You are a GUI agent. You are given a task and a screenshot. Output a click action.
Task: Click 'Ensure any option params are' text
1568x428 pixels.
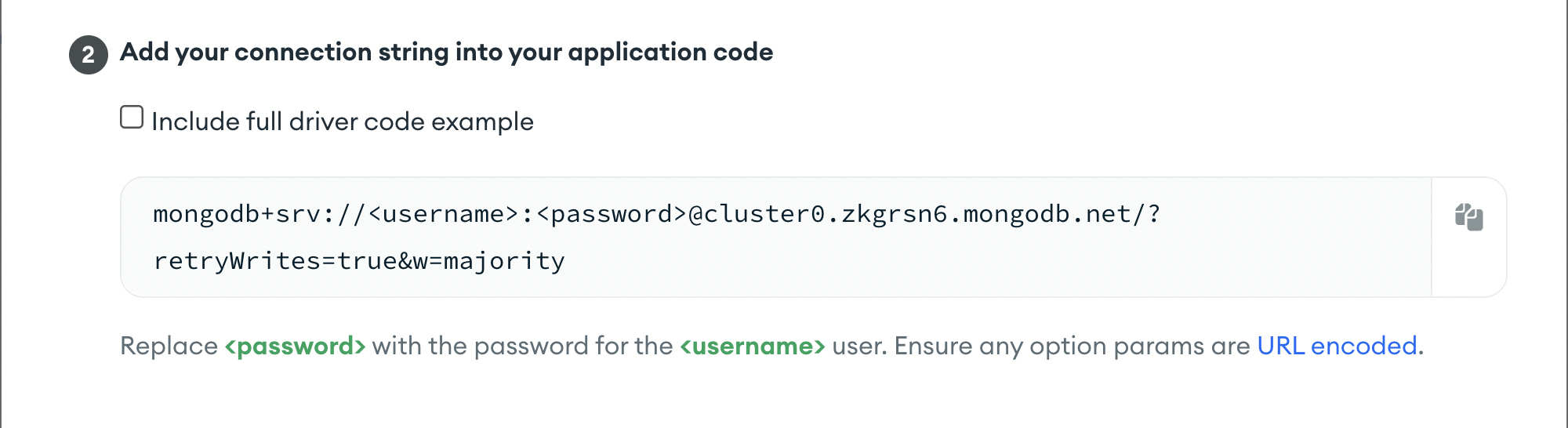[1072, 346]
